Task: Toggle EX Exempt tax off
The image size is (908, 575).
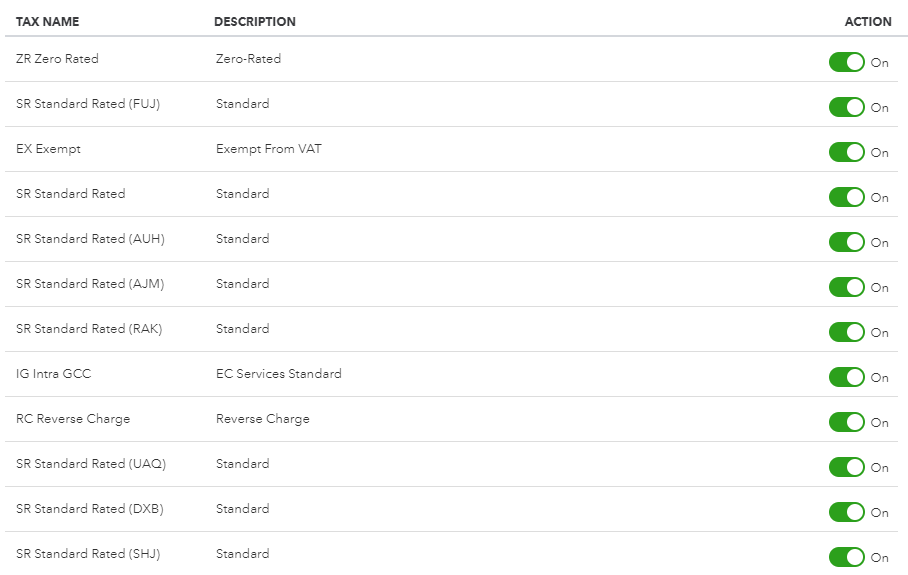Action: click(846, 152)
